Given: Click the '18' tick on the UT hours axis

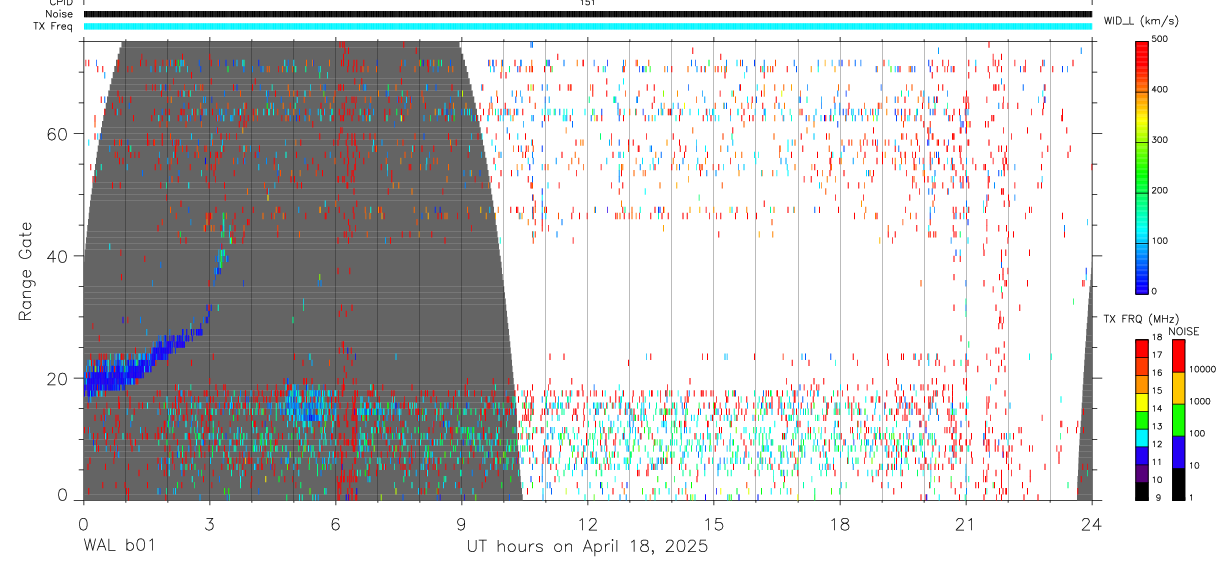Looking at the screenshot, I should pos(839,524).
